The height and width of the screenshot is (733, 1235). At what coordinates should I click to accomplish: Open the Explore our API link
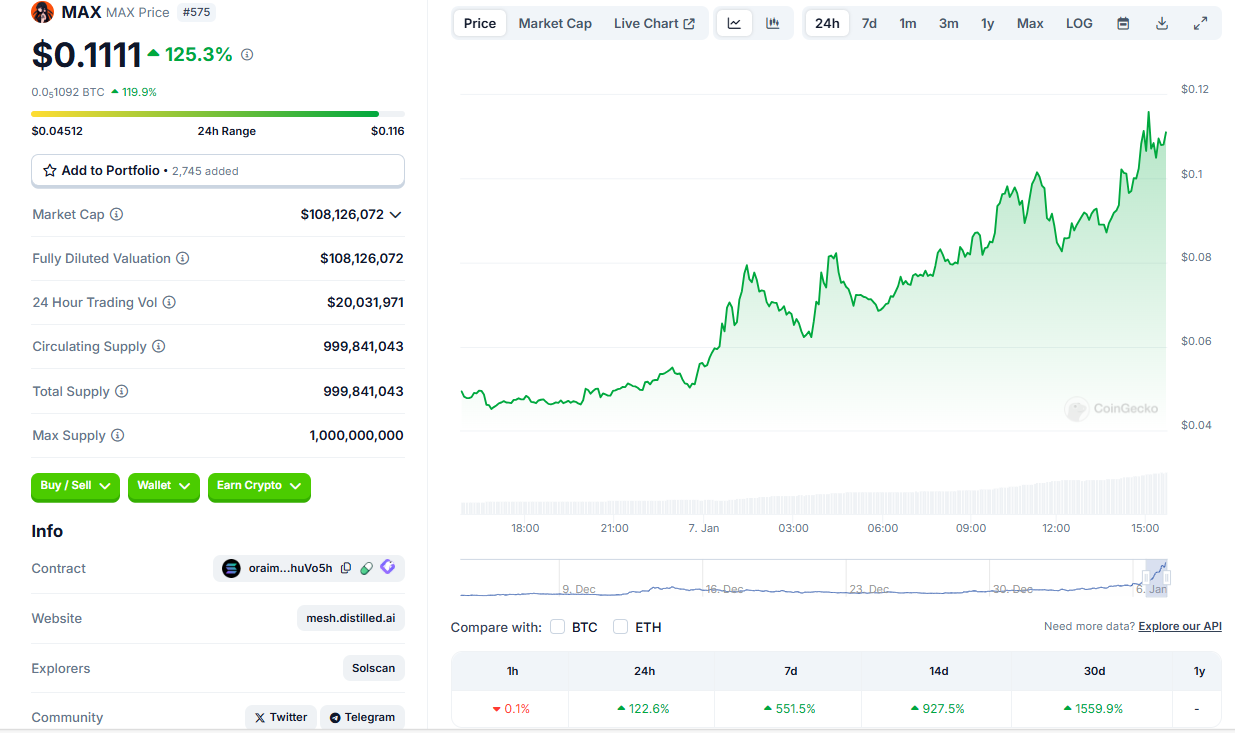[x=1180, y=626]
